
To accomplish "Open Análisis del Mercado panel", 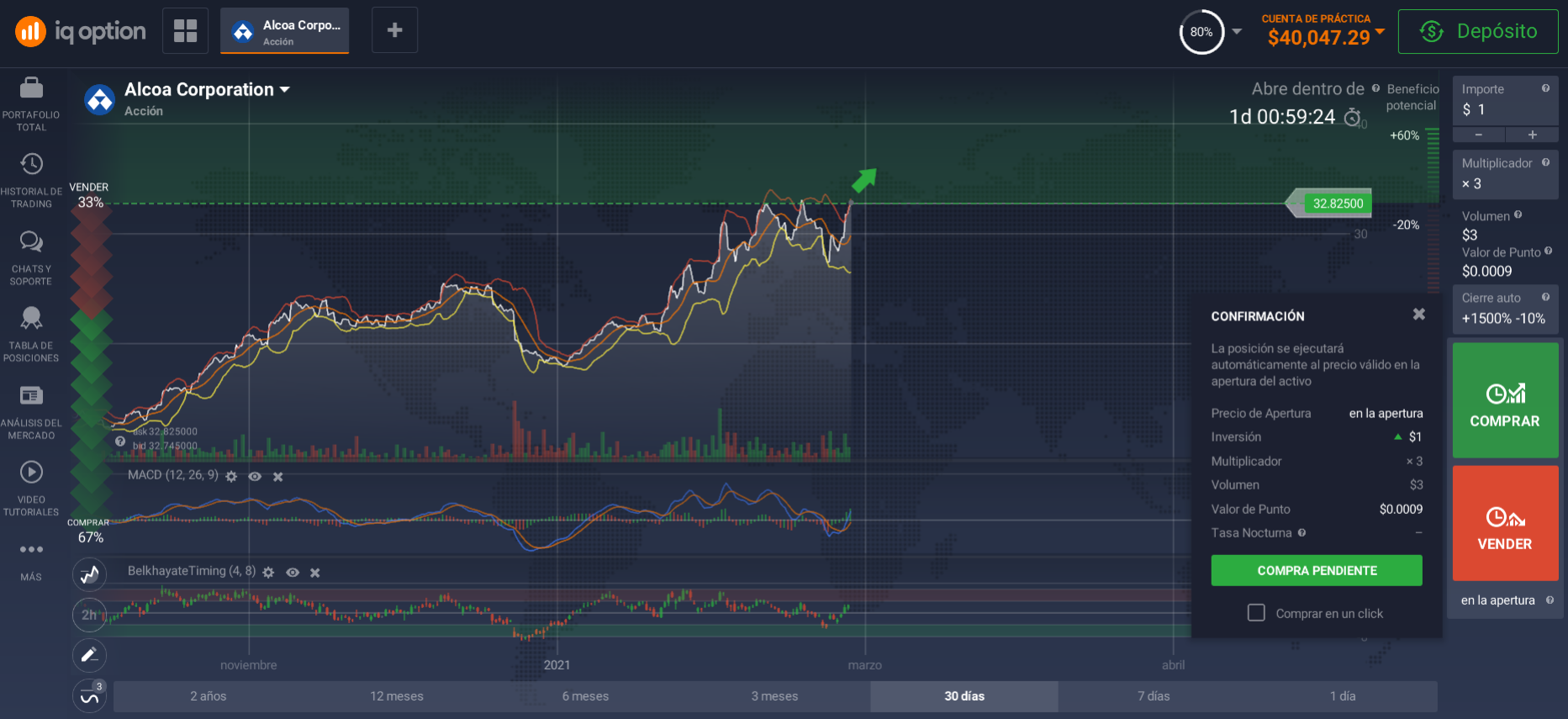I will pyautogui.click(x=31, y=412).
